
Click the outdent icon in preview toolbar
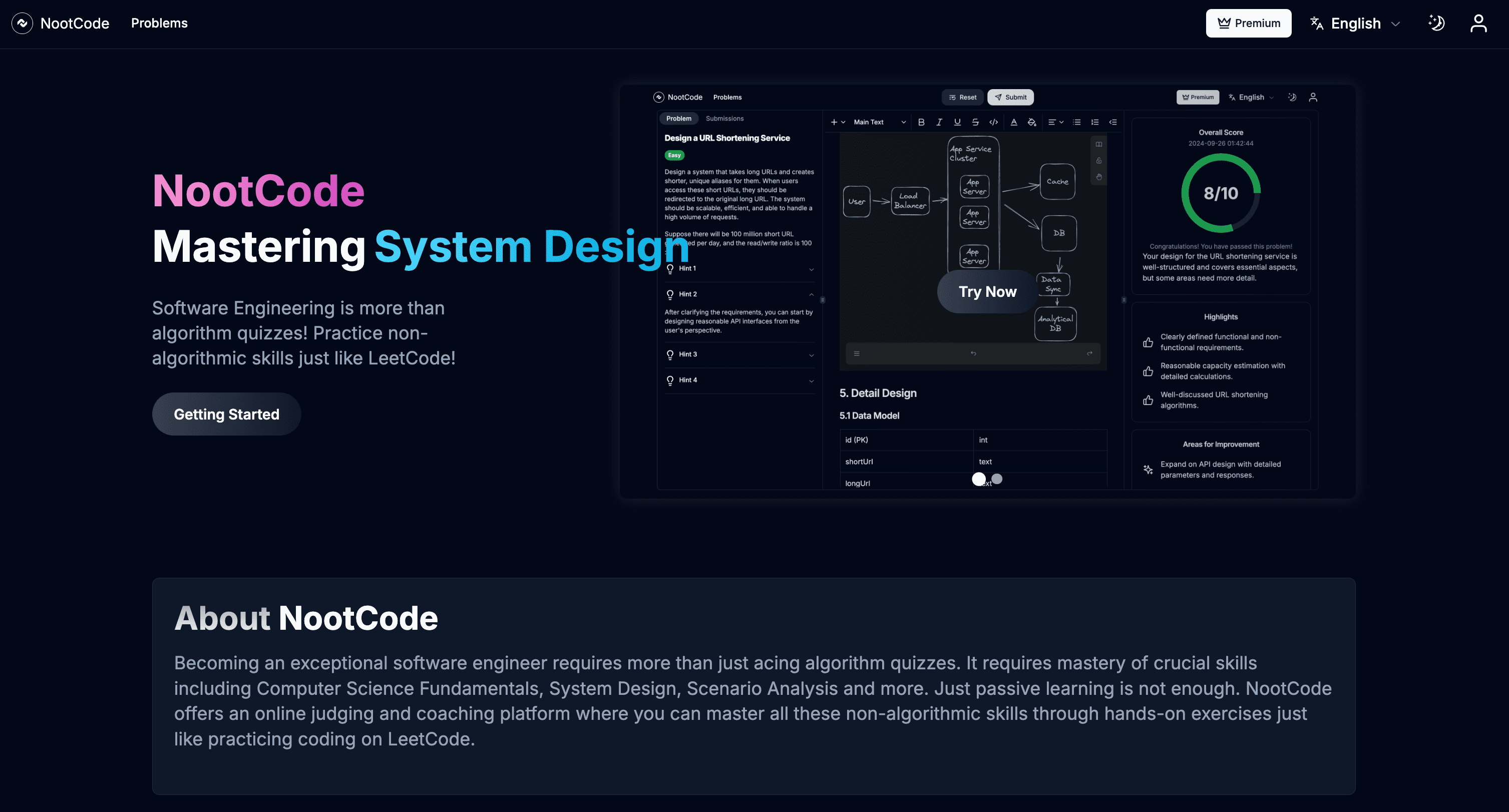pos(1113,122)
